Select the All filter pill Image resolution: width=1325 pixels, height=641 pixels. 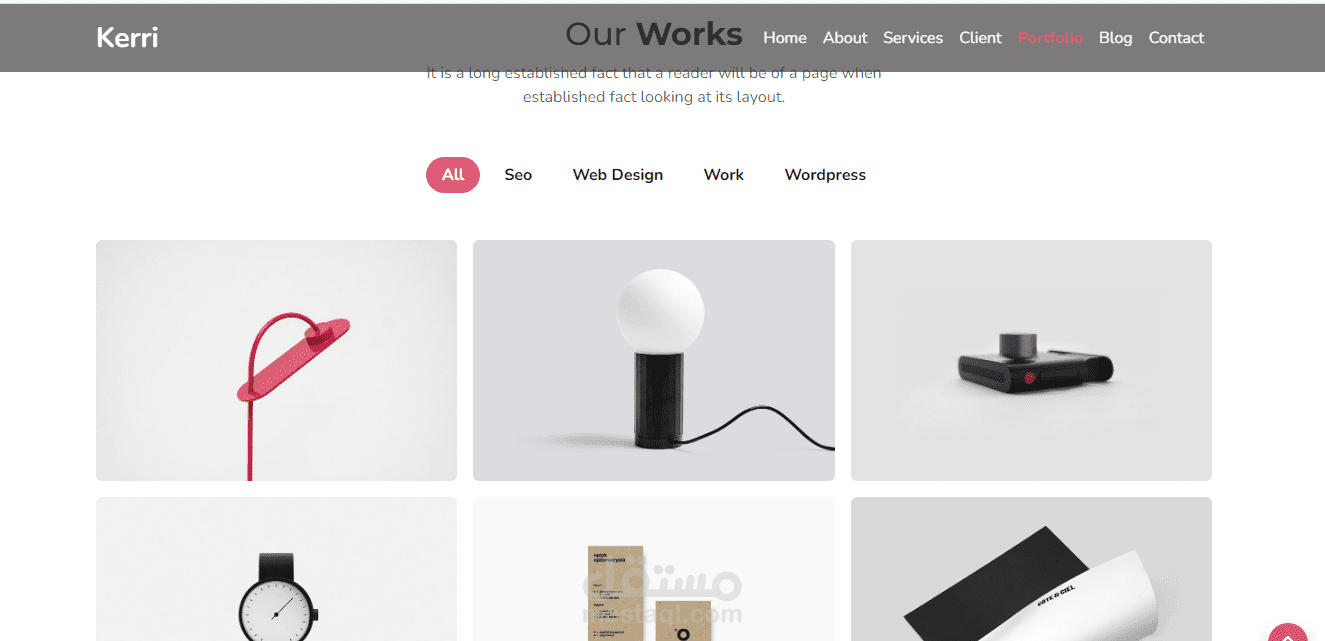coord(453,175)
